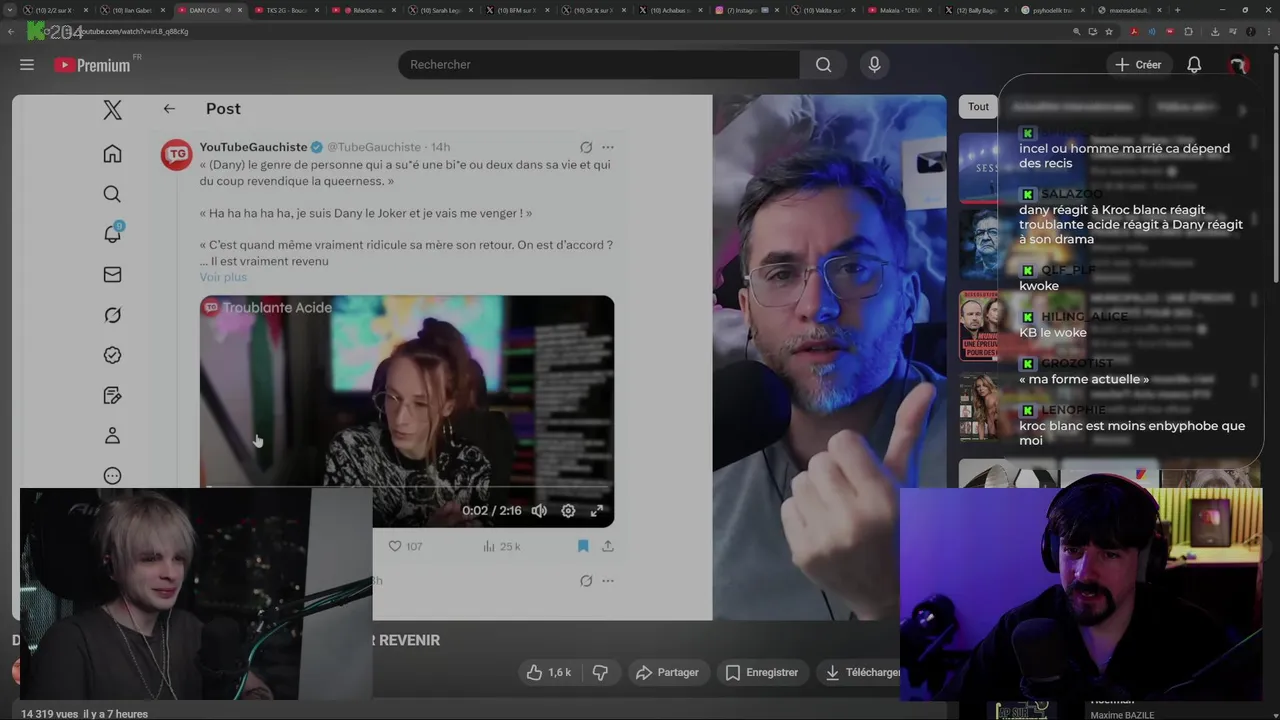The width and height of the screenshot is (1280, 720).
Task: Switch to the Instagram browser tab
Action: [745, 10]
